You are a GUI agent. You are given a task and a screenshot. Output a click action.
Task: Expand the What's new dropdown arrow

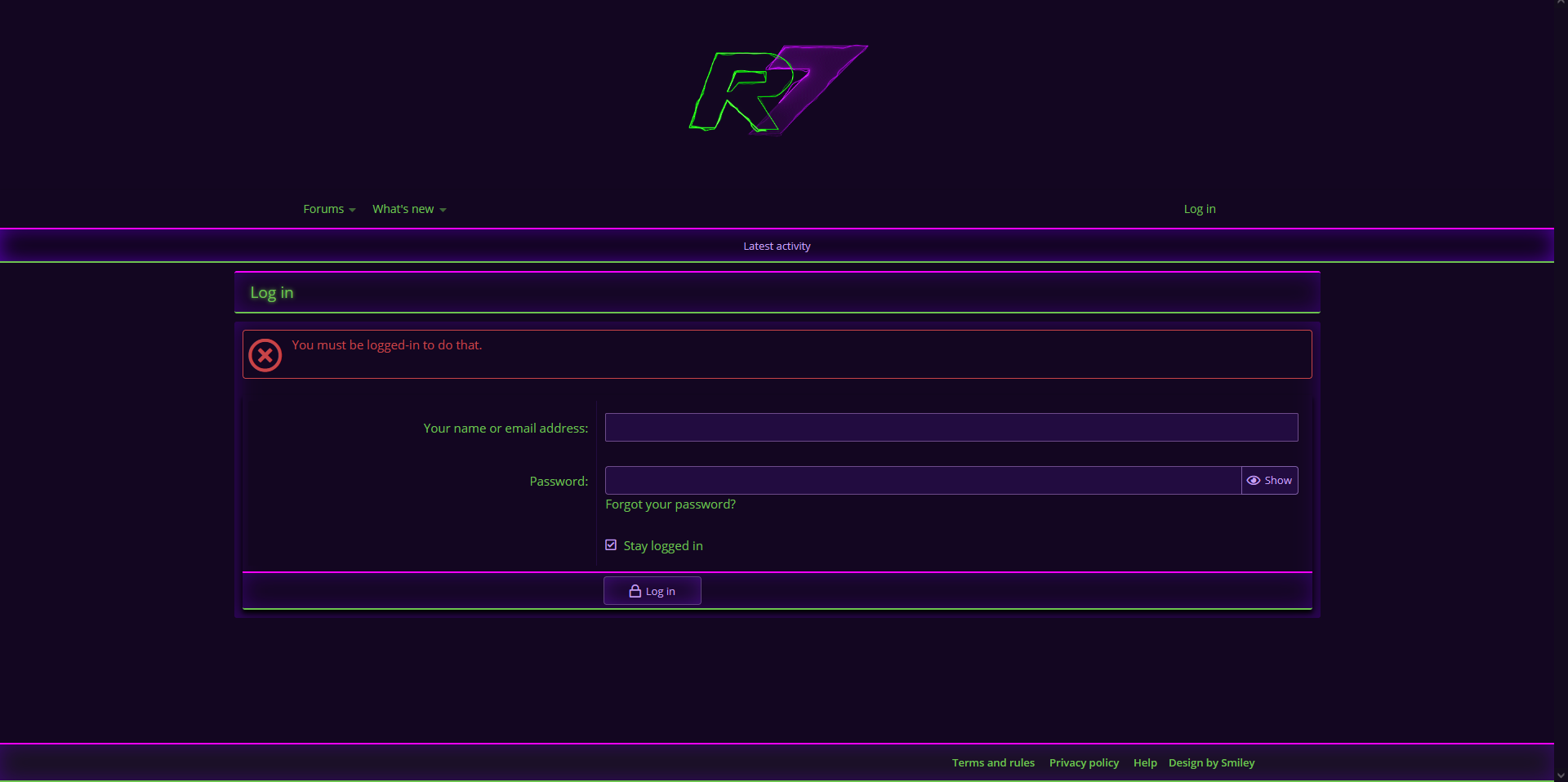443,210
